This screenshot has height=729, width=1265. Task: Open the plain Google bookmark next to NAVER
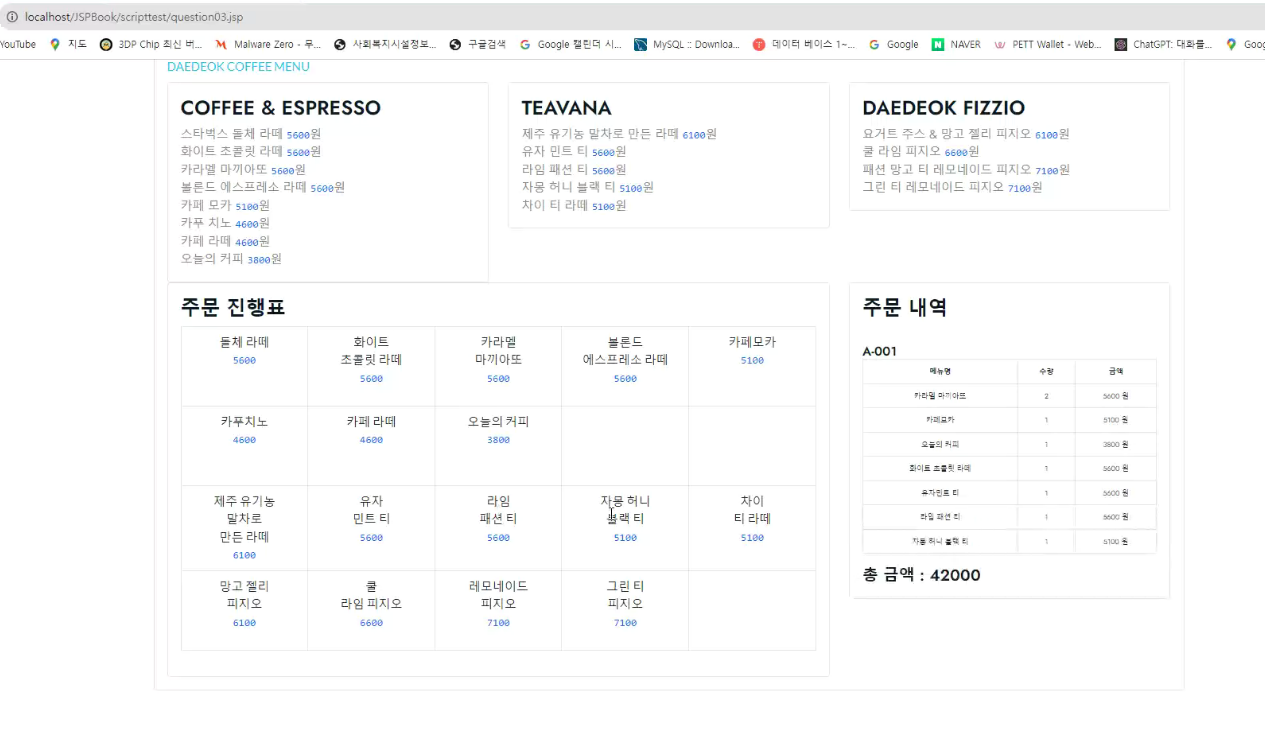(x=893, y=44)
